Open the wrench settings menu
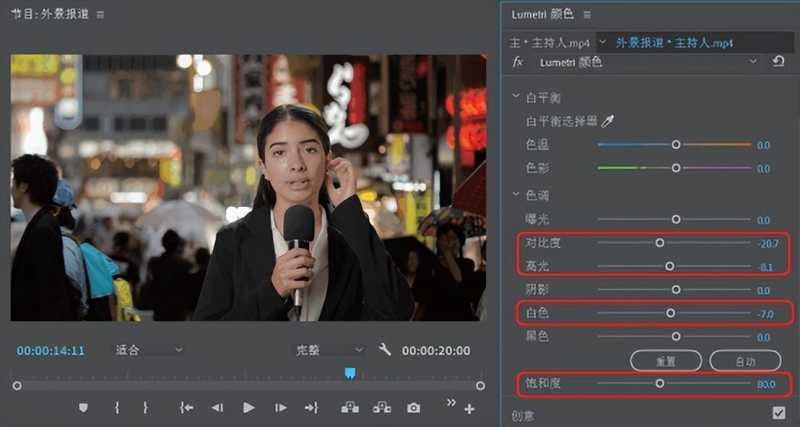 (384, 350)
